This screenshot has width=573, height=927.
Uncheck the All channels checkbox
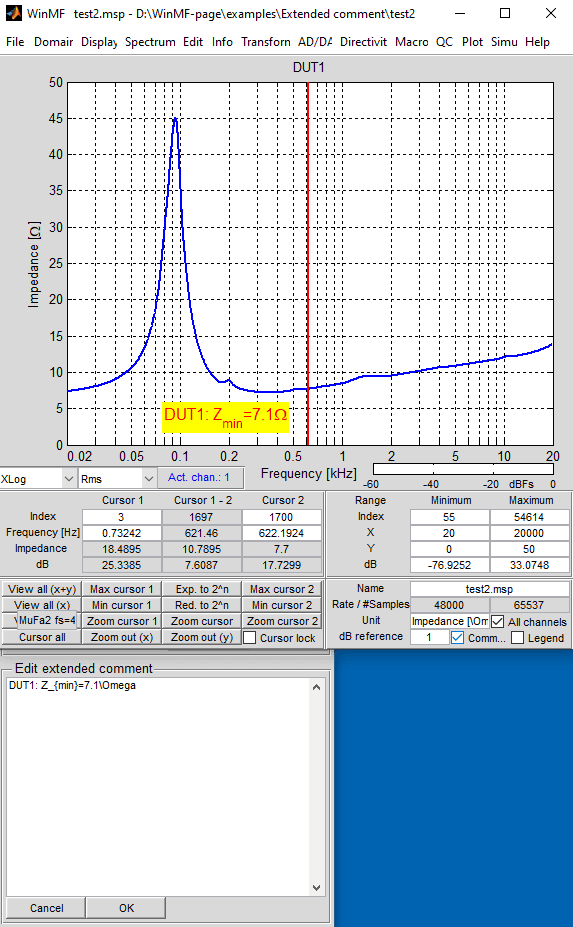497,622
